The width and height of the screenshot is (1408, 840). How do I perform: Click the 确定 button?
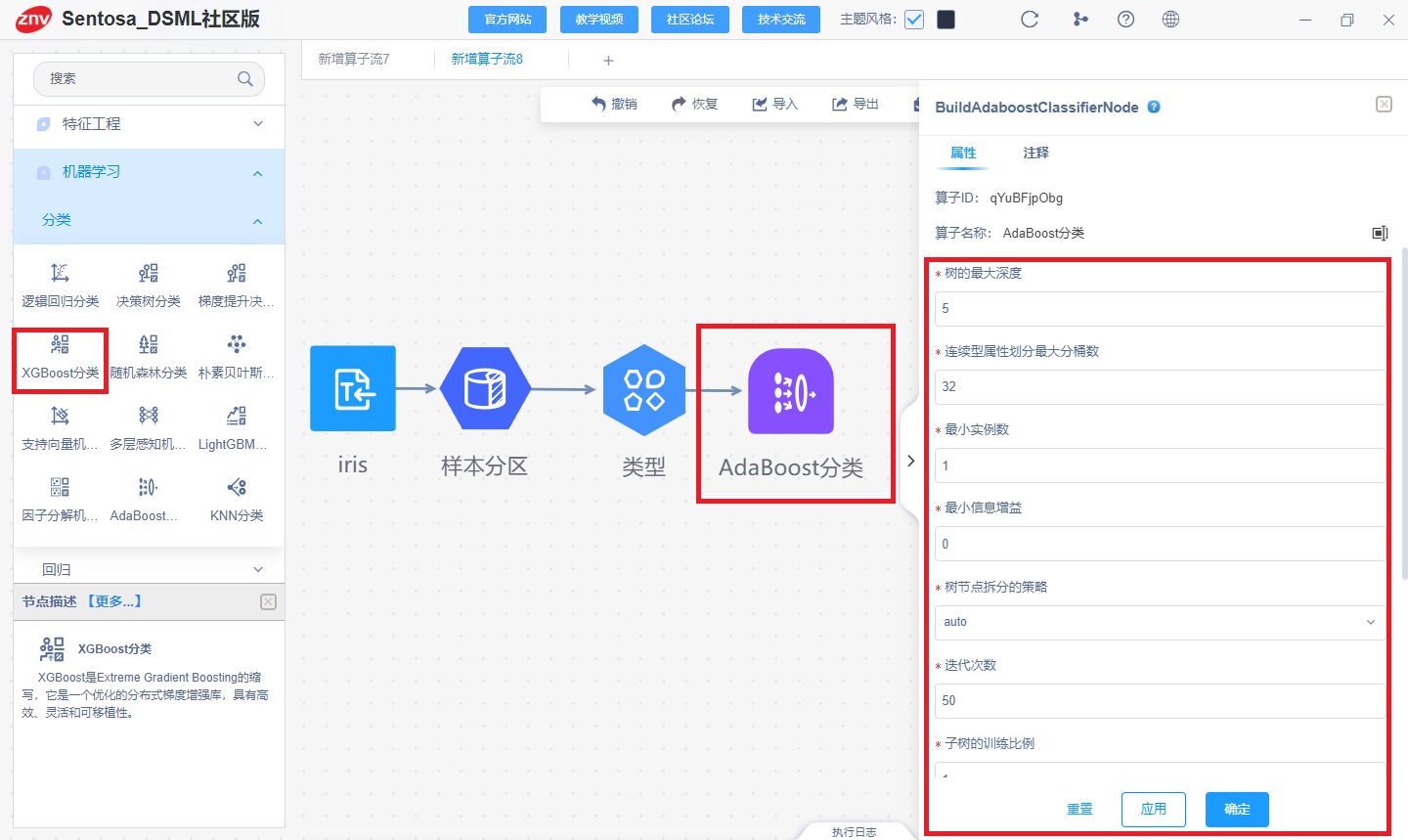[1237, 809]
